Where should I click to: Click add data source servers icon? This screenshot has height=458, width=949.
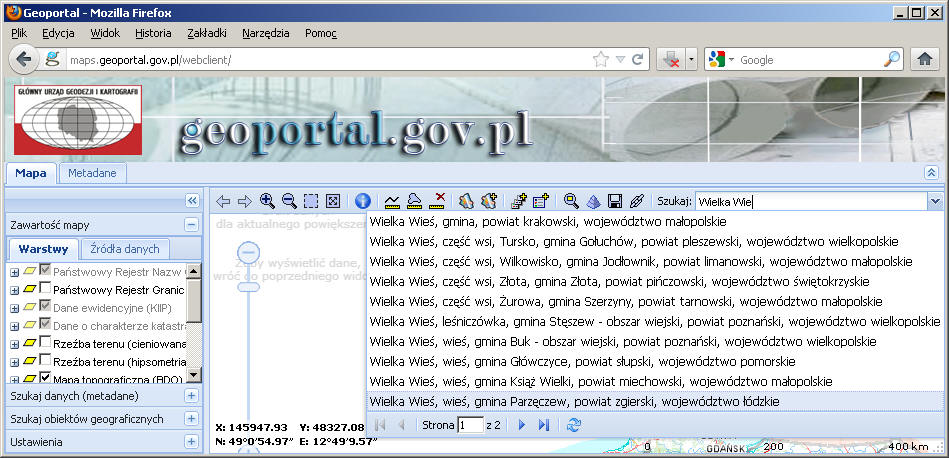pyautogui.click(x=519, y=201)
